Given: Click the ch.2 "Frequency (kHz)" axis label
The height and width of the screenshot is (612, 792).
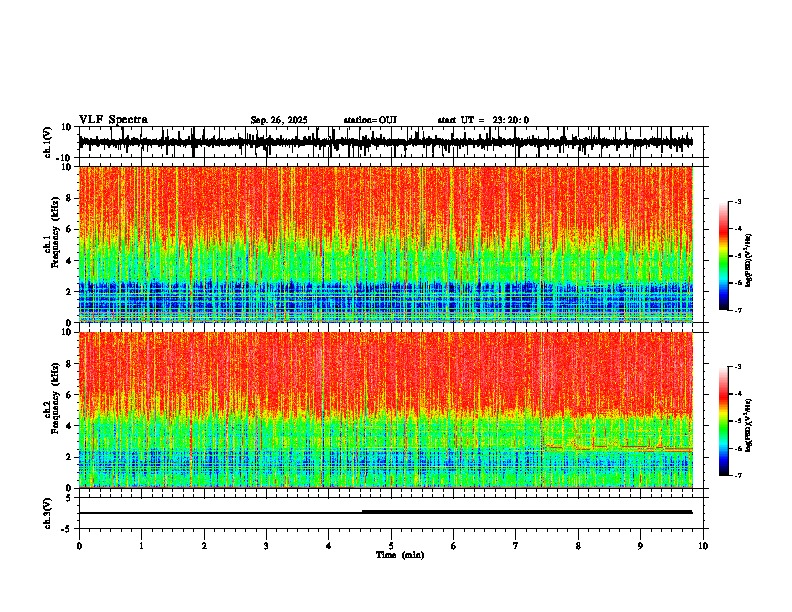Looking at the screenshot, I should 55,398.
